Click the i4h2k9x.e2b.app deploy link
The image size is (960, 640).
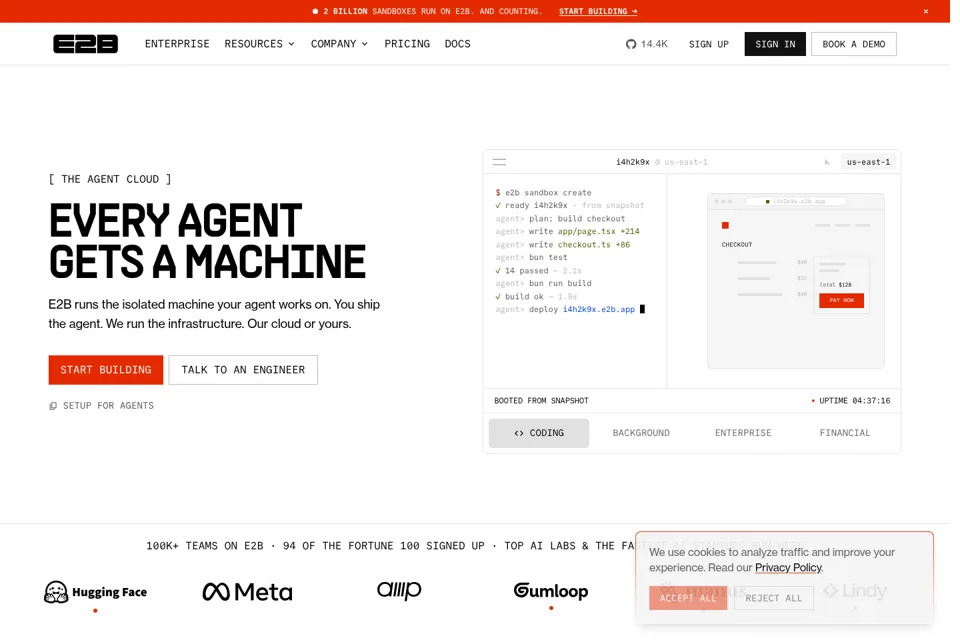coord(599,309)
